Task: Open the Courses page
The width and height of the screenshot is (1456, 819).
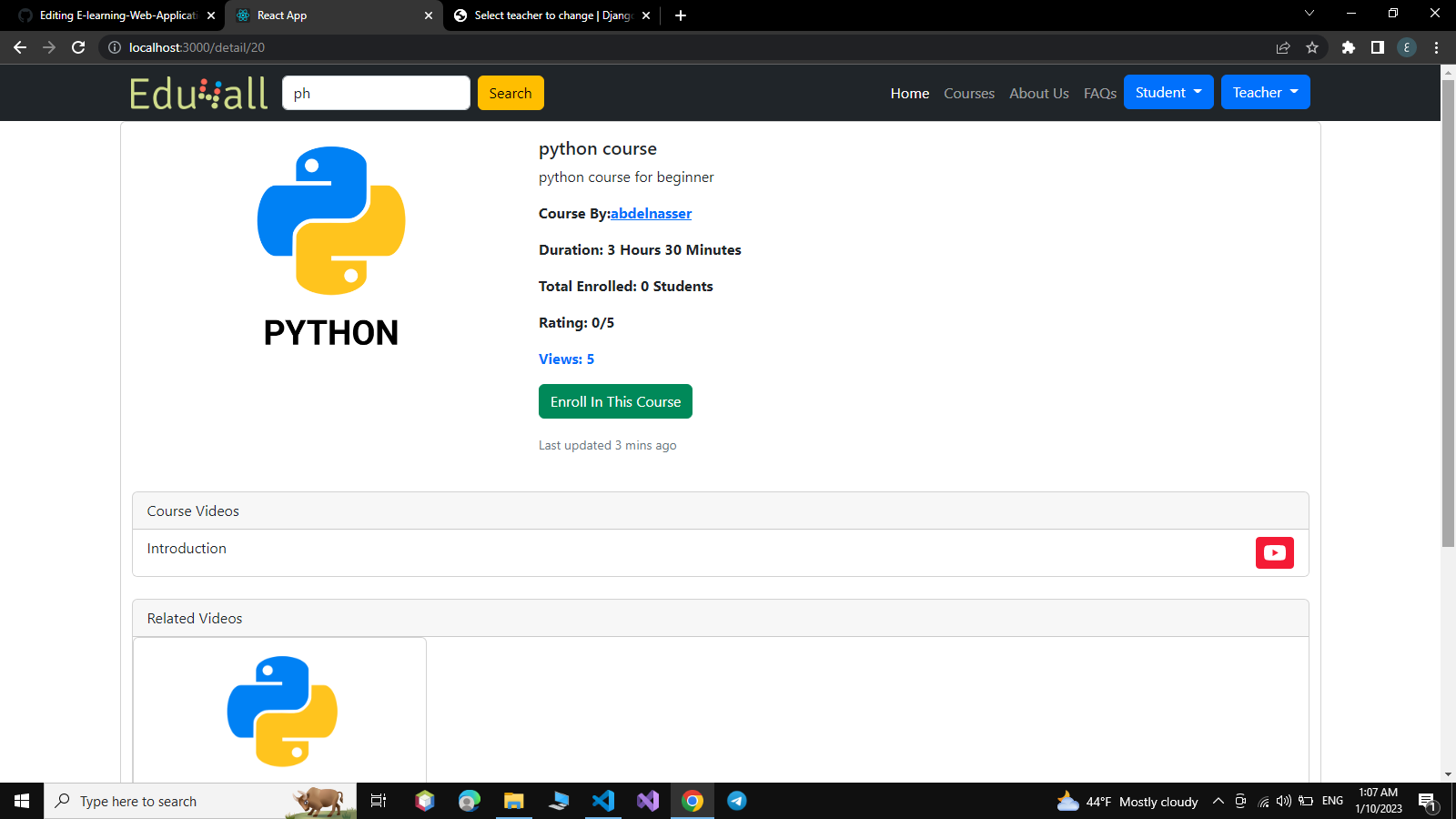Action: [968, 93]
